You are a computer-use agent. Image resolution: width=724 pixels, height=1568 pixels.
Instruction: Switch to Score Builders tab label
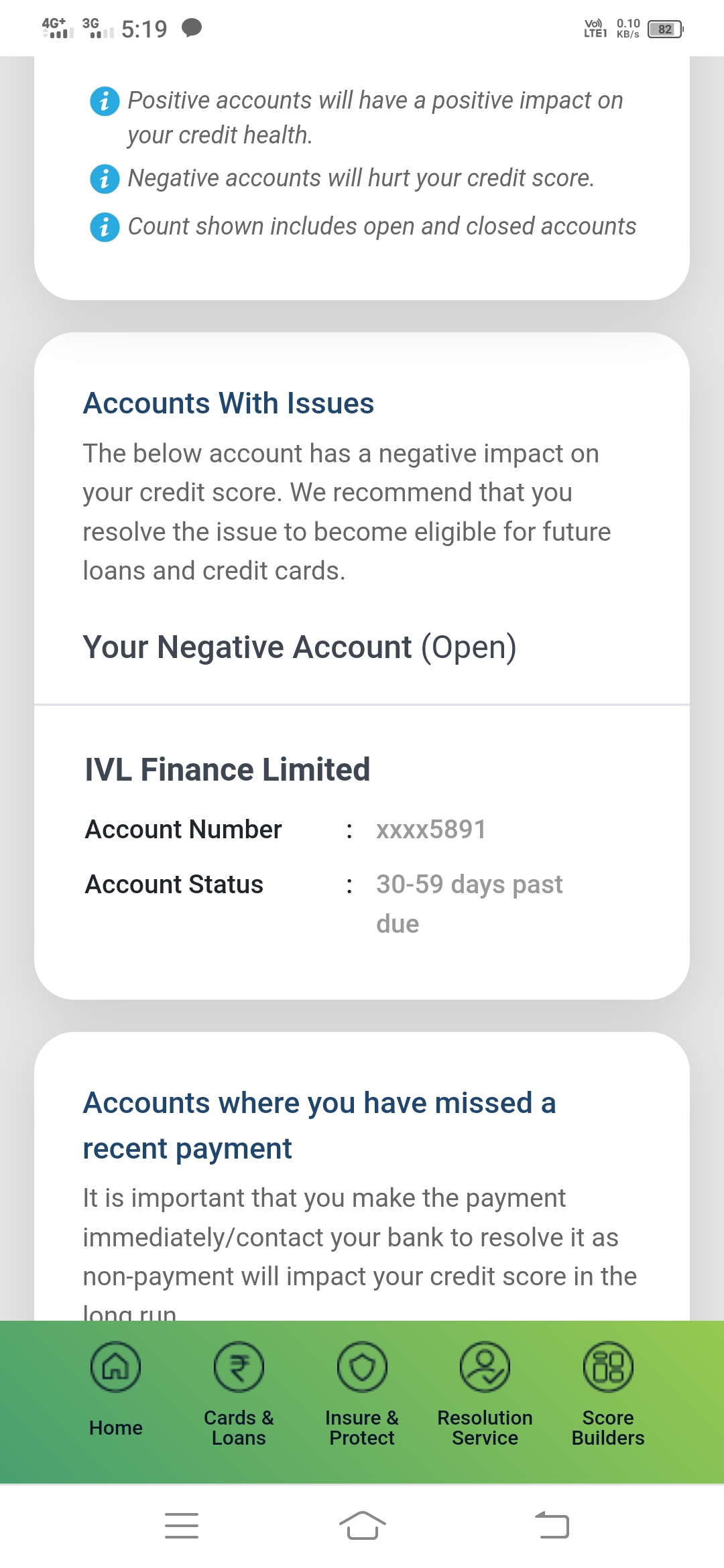(608, 1428)
